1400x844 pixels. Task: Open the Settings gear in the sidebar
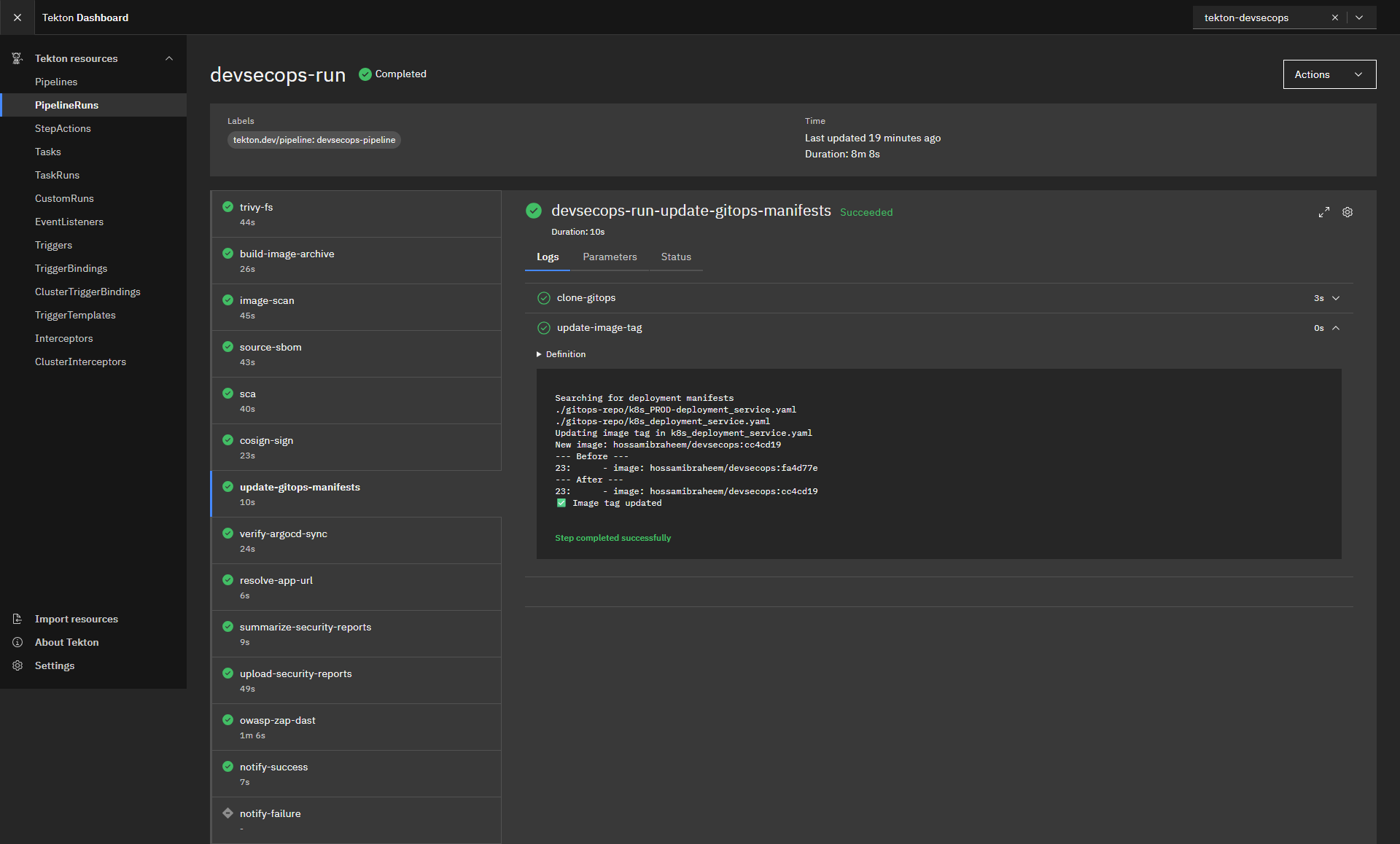click(x=17, y=665)
